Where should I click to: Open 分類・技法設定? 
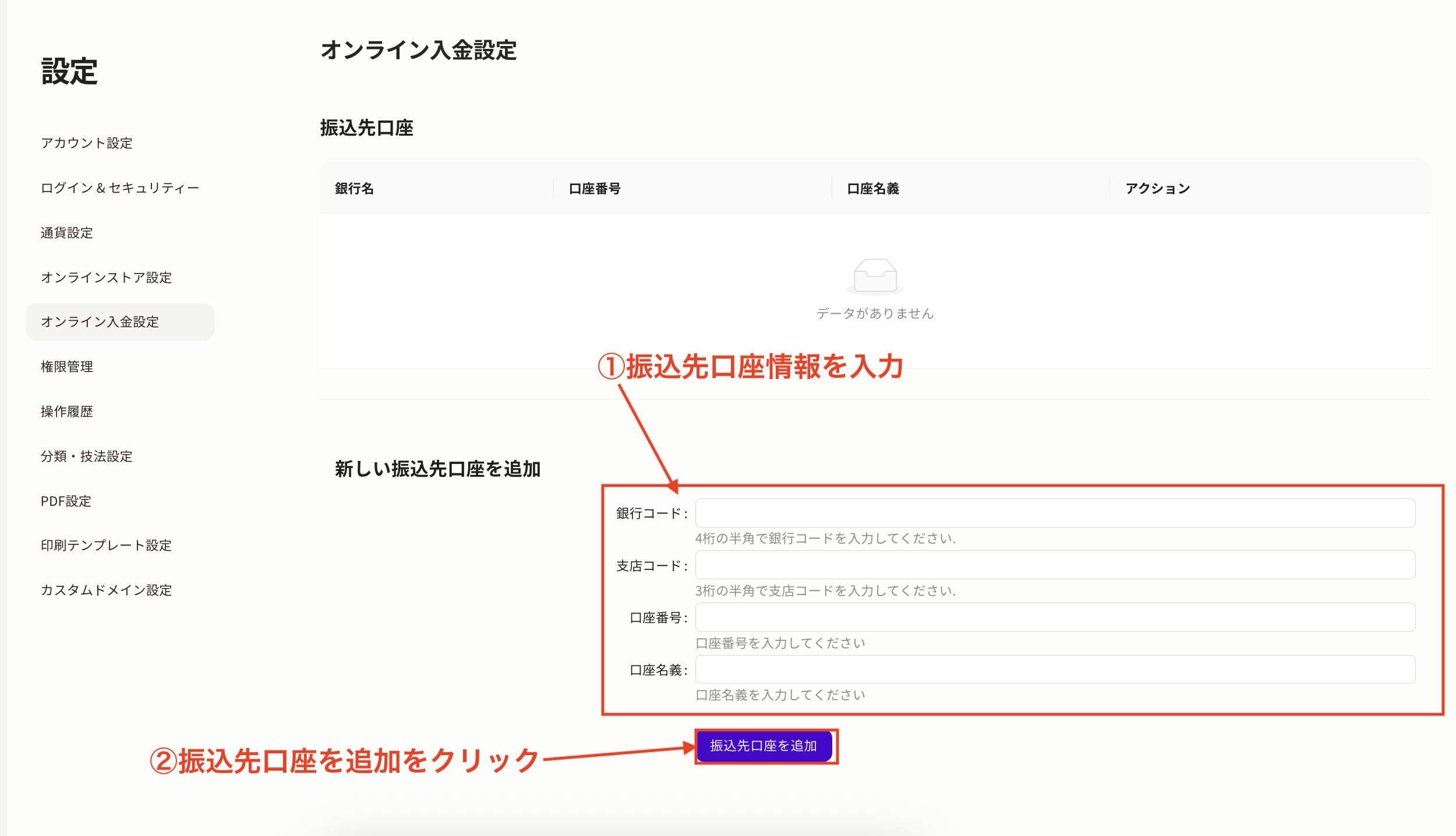pos(86,456)
